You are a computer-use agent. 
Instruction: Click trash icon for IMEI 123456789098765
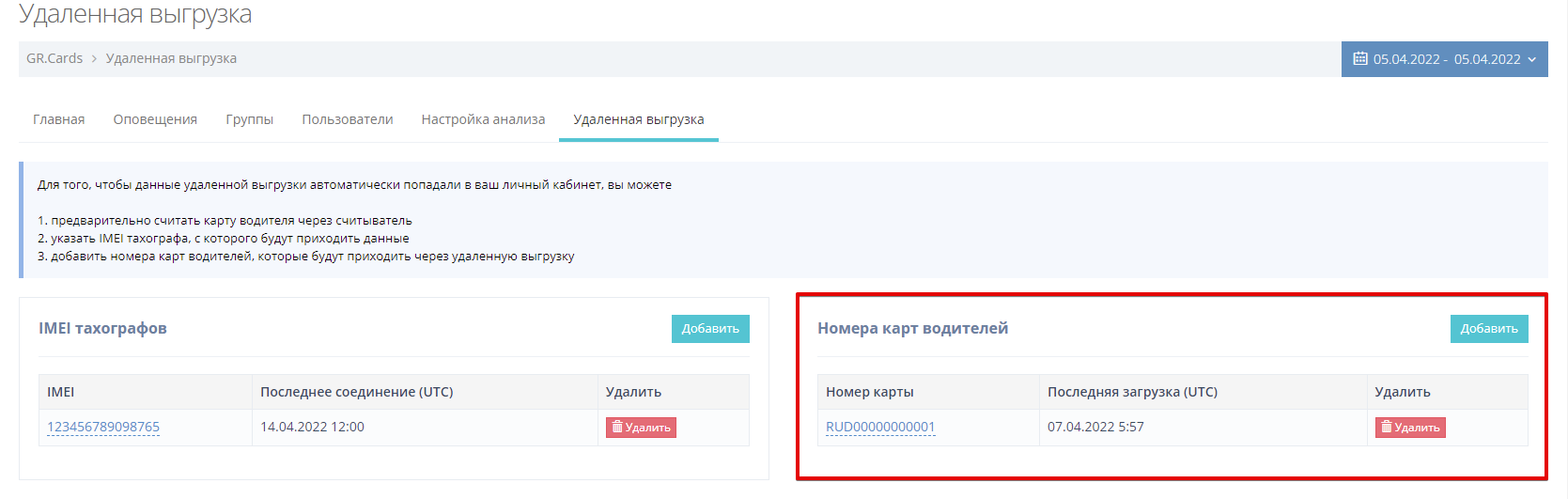(x=617, y=428)
